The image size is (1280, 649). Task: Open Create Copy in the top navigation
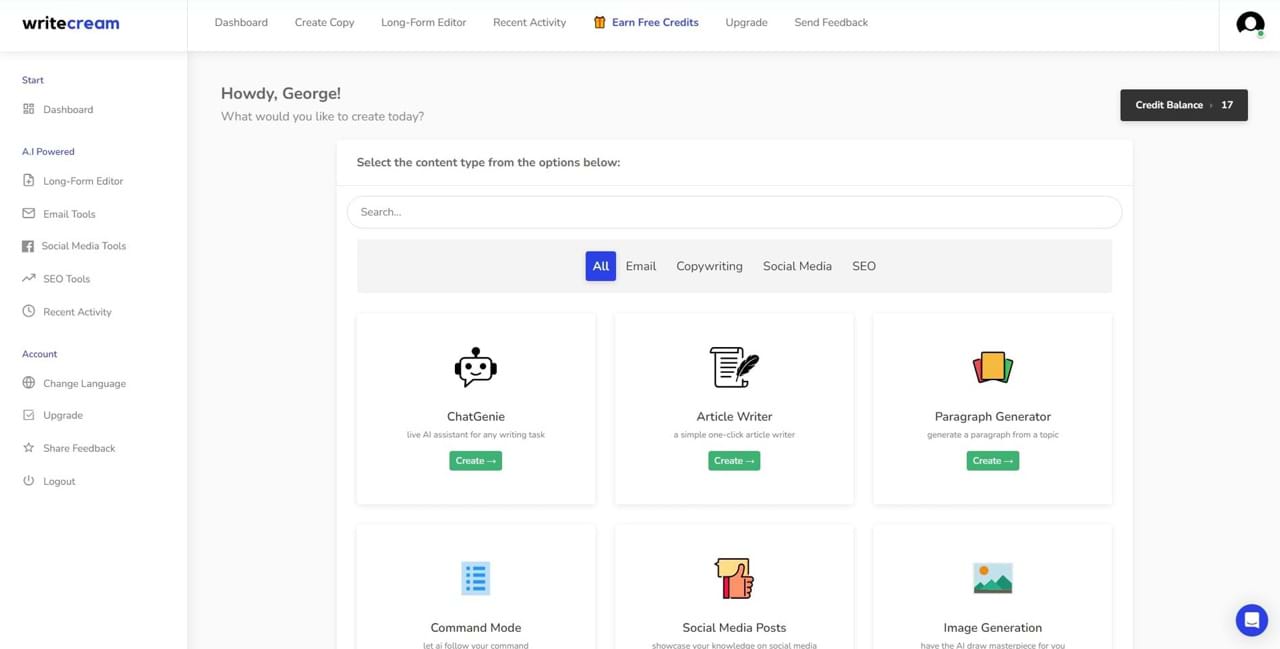pos(325,22)
